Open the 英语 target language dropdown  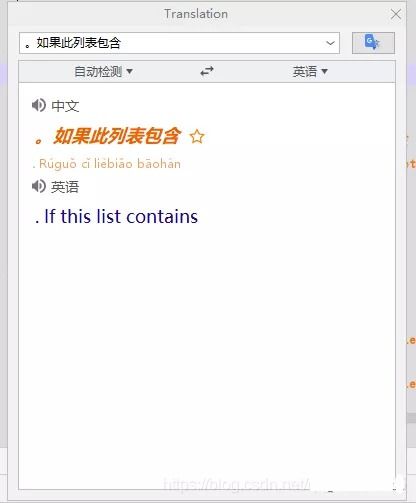(x=310, y=71)
